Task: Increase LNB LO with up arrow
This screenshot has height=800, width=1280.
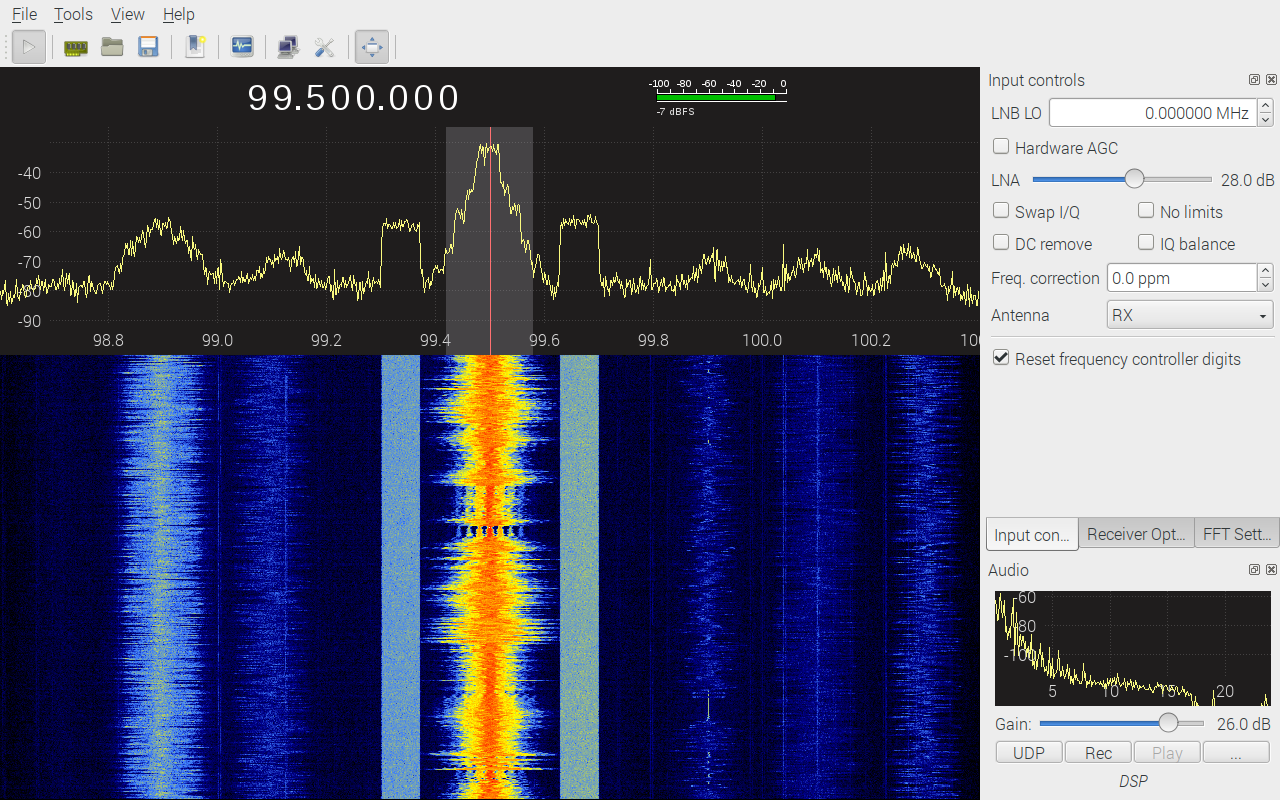Action: (x=1265, y=106)
